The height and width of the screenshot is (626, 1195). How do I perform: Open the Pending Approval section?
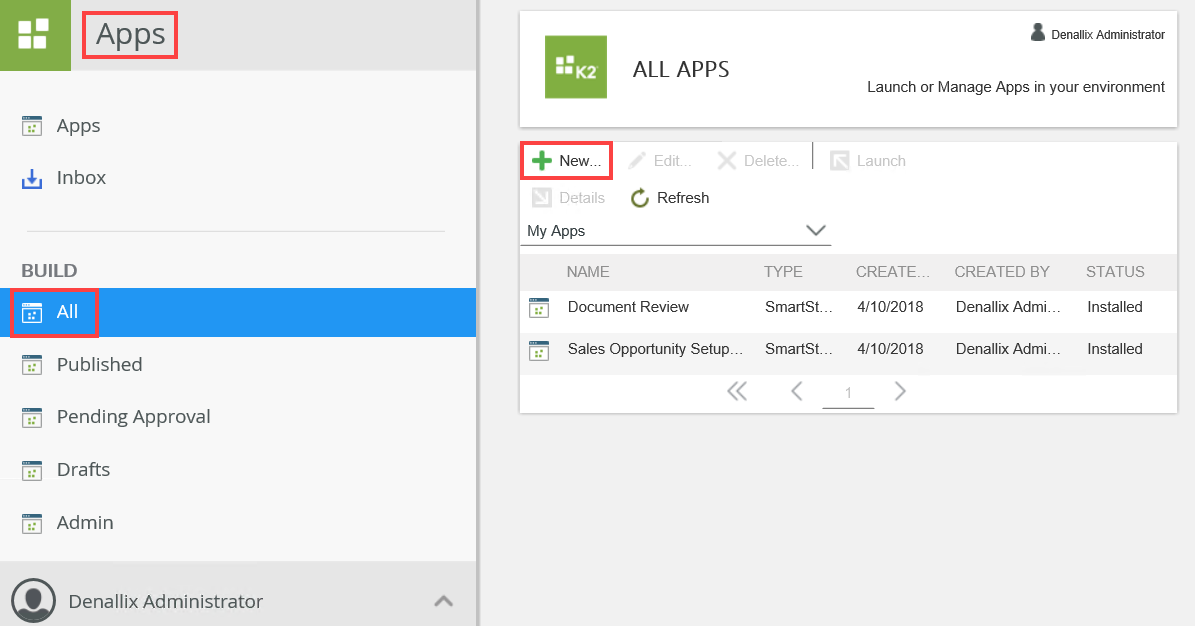(x=133, y=417)
